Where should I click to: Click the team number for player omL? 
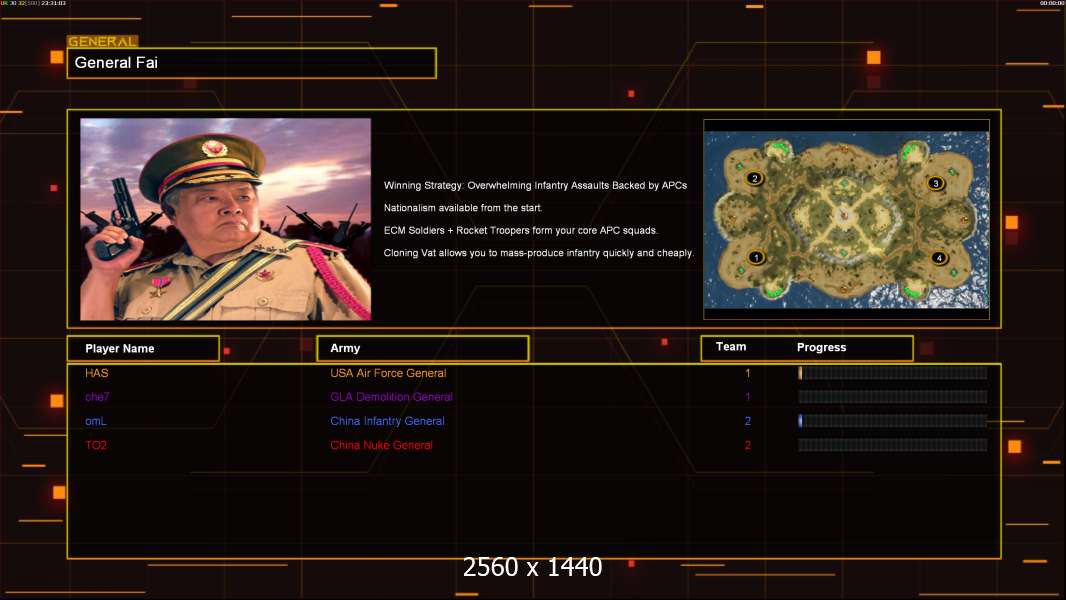click(748, 421)
